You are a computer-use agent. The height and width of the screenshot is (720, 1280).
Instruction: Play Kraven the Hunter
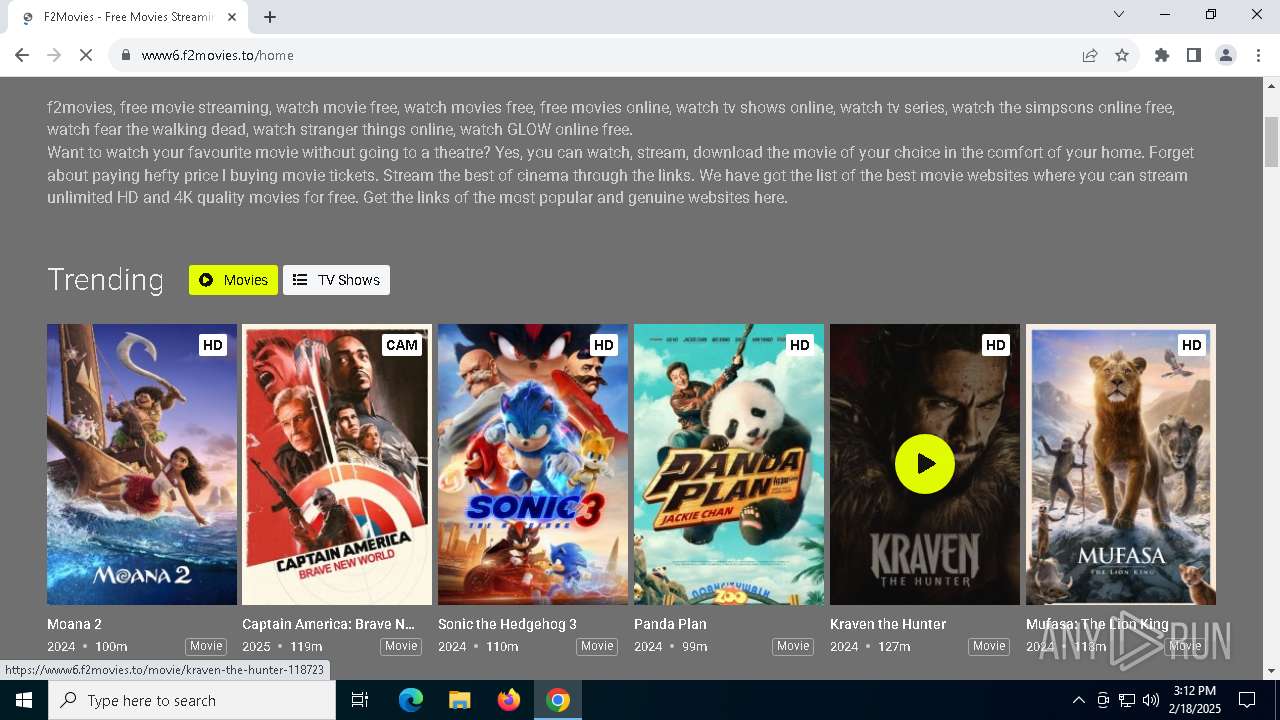pyautogui.click(x=925, y=464)
